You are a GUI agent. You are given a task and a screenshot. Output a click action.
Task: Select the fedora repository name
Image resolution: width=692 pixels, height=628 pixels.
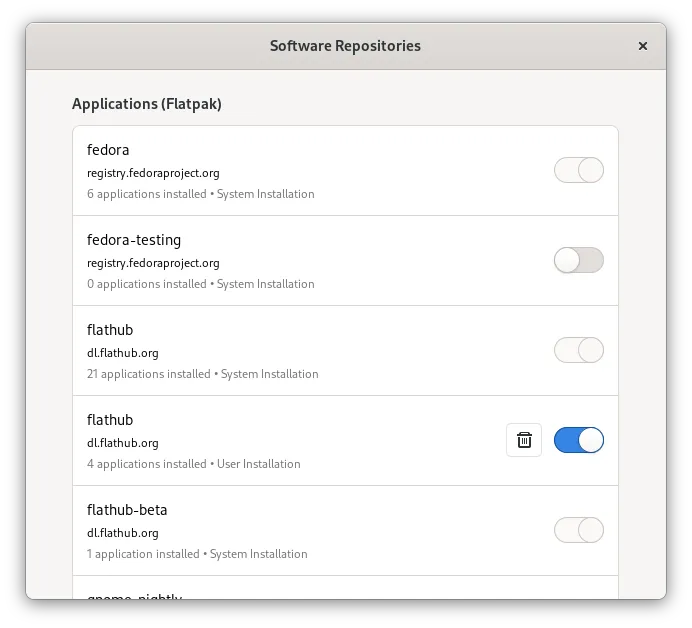pyautogui.click(x=108, y=150)
